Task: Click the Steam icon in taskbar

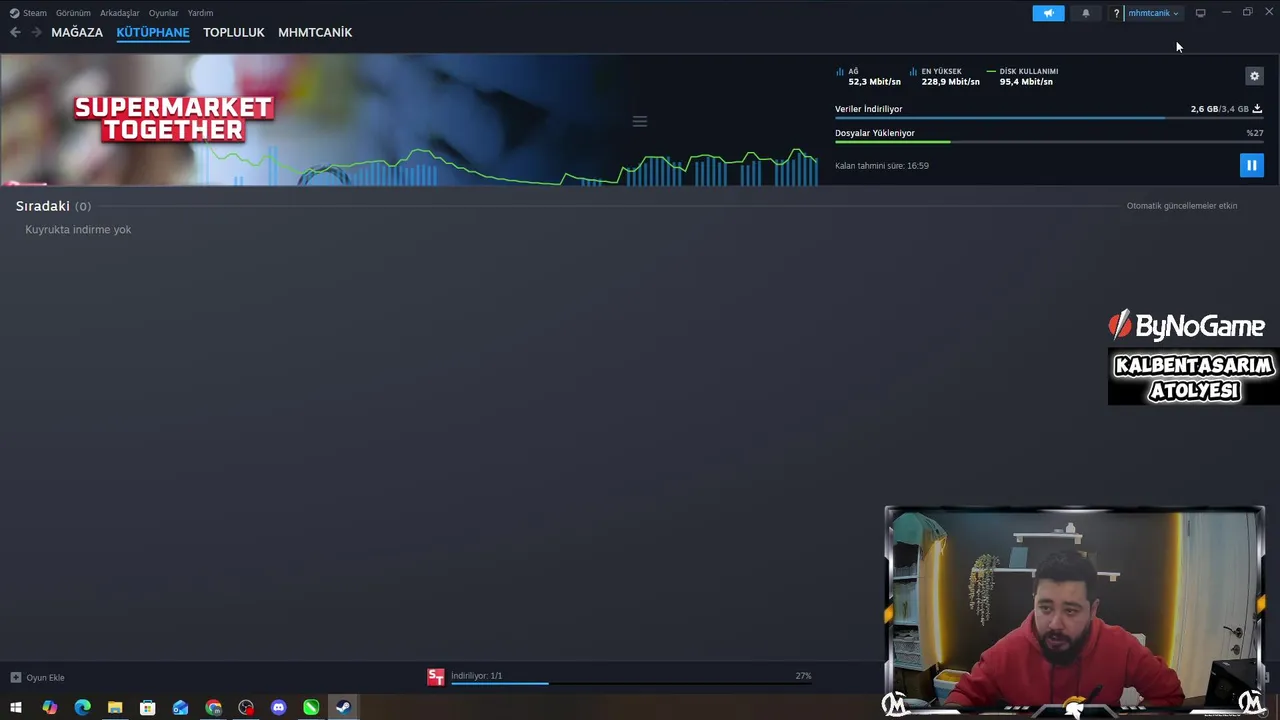Action: pyautogui.click(x=343, y=708)
